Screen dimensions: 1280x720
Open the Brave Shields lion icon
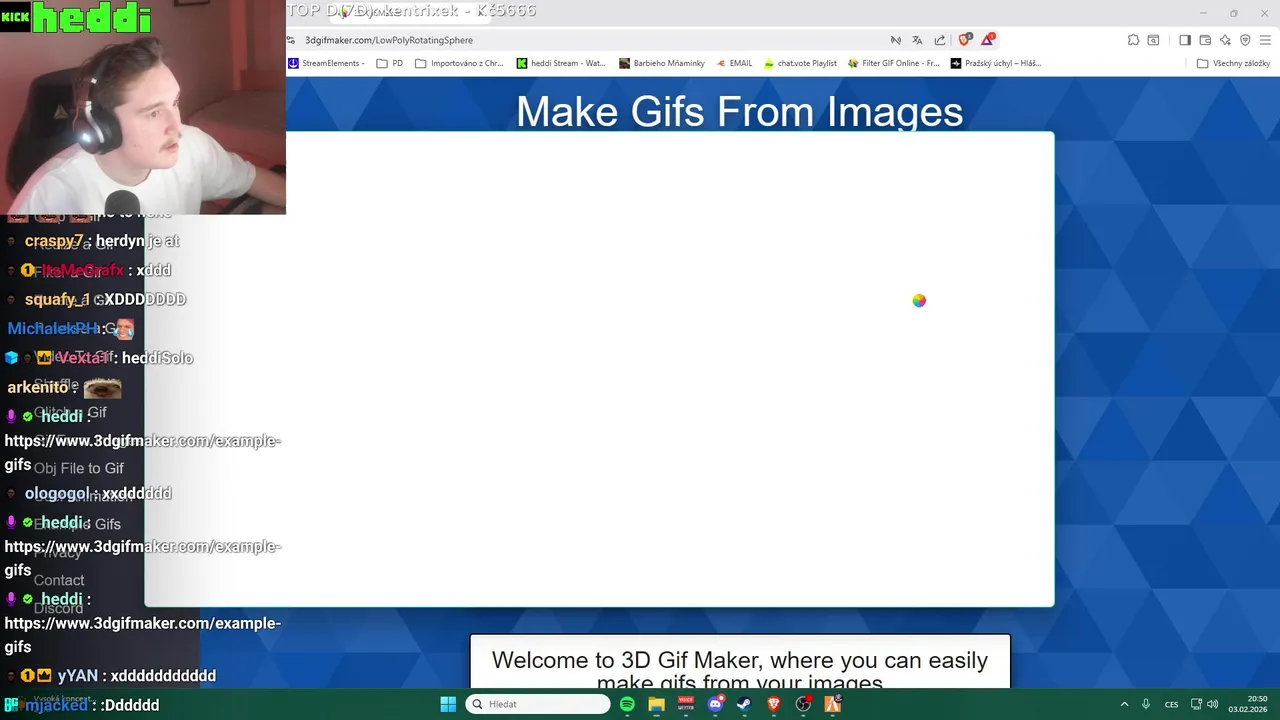coord(964,40)
